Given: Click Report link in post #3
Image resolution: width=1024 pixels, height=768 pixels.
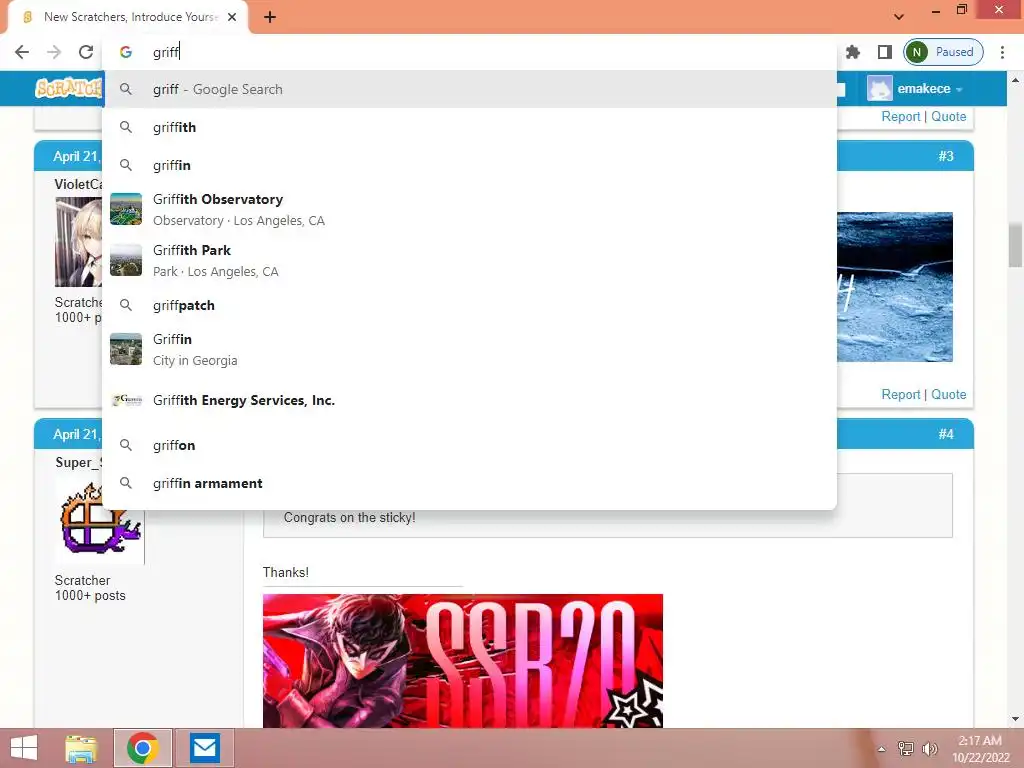Looking at the screenshot, I should pos(901,394).
